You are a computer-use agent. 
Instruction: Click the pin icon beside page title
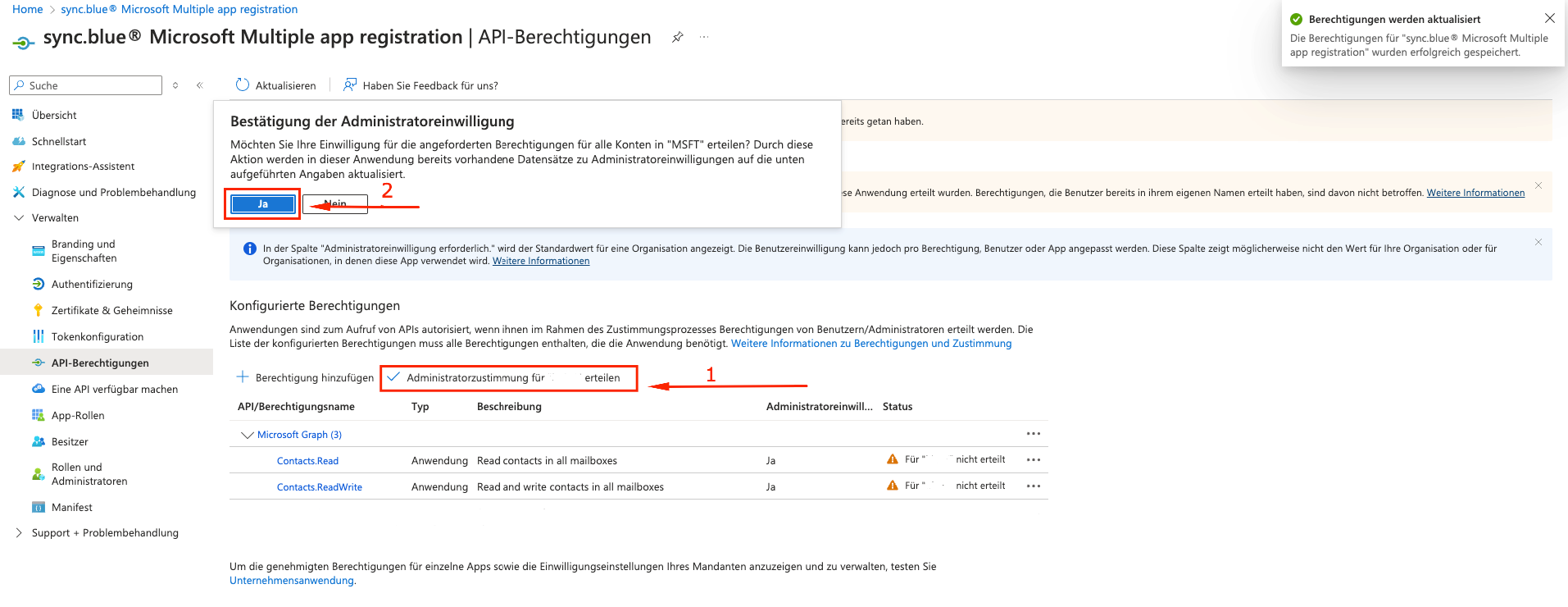coord(677,38)
